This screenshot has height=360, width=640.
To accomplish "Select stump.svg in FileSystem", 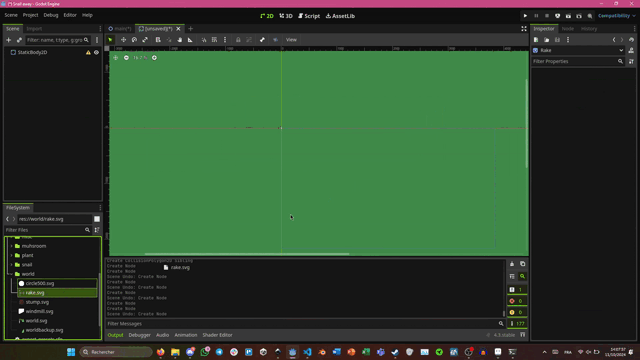I will (x=37, y=302).
